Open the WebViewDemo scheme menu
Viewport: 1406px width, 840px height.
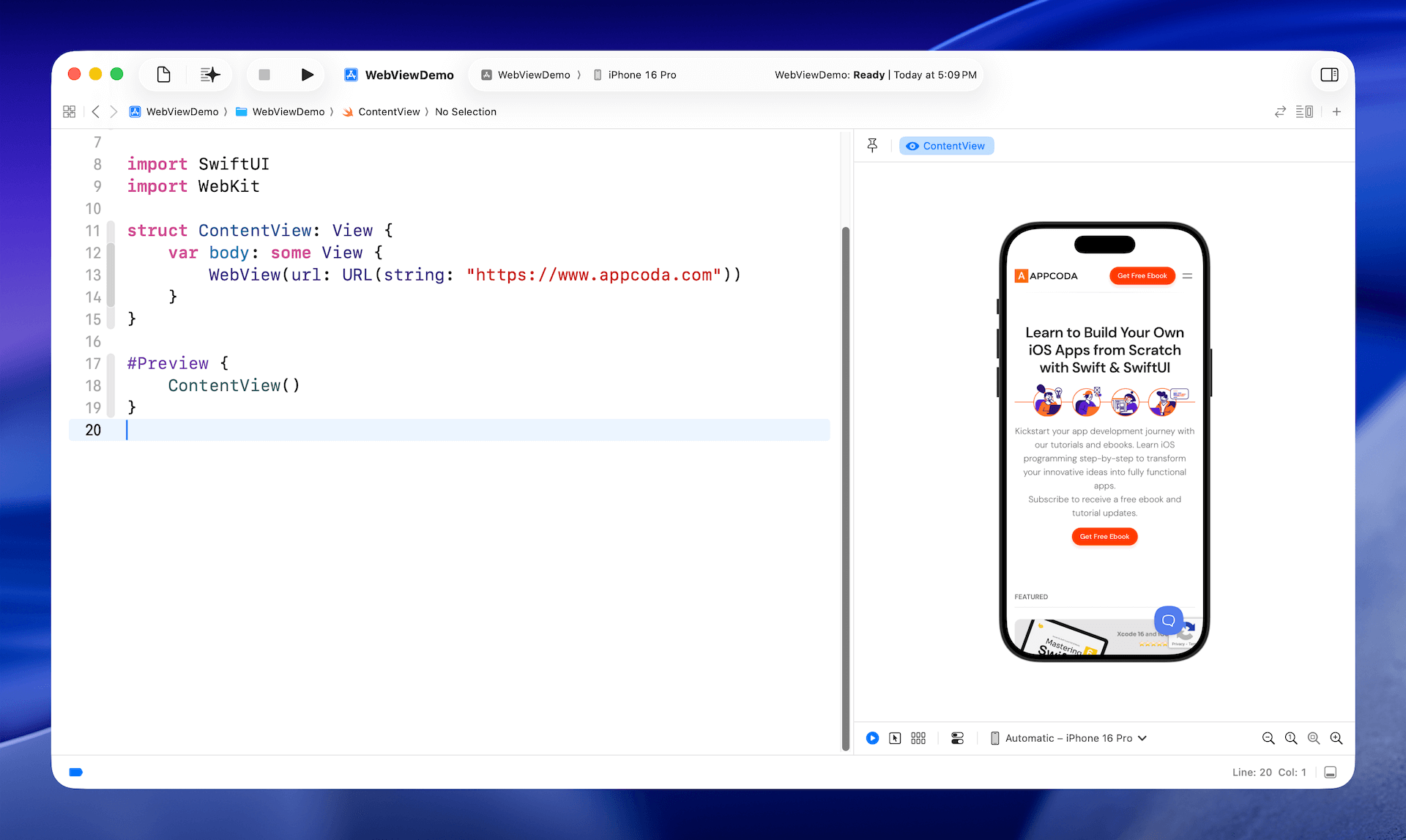pos(534,74)
